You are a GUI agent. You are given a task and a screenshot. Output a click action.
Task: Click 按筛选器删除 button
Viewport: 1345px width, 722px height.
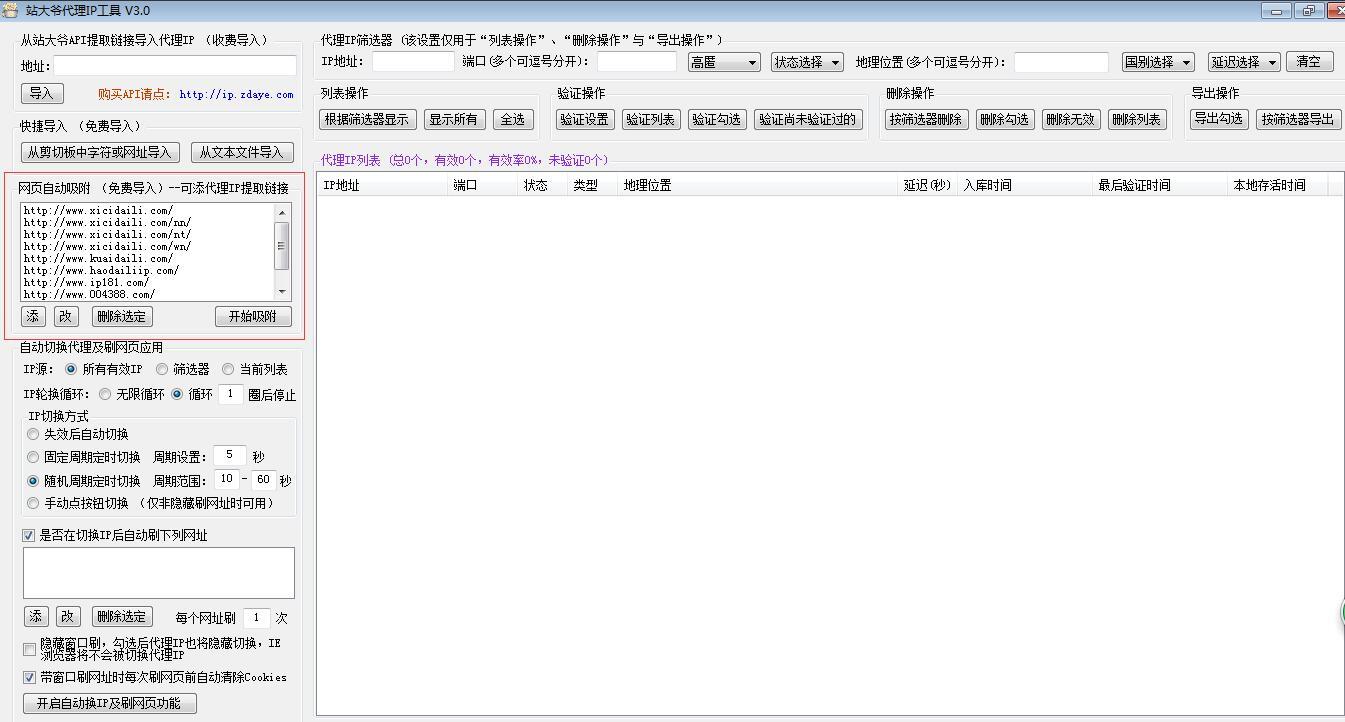pyautogui.click(x=926, y=119)
